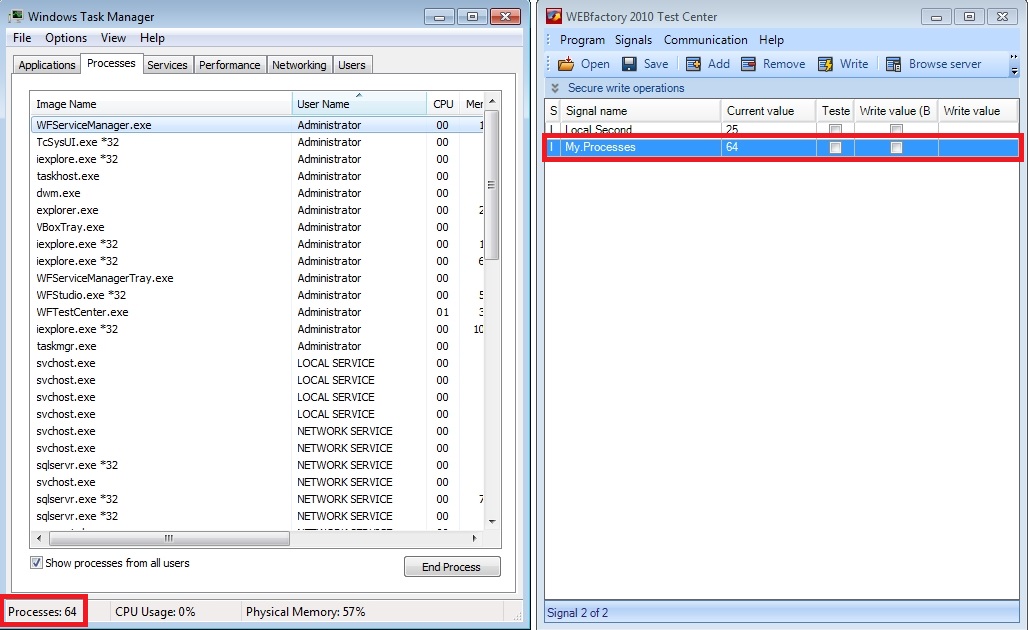
Task: Click the Add signal icon
Action: [x=693, y=64]
